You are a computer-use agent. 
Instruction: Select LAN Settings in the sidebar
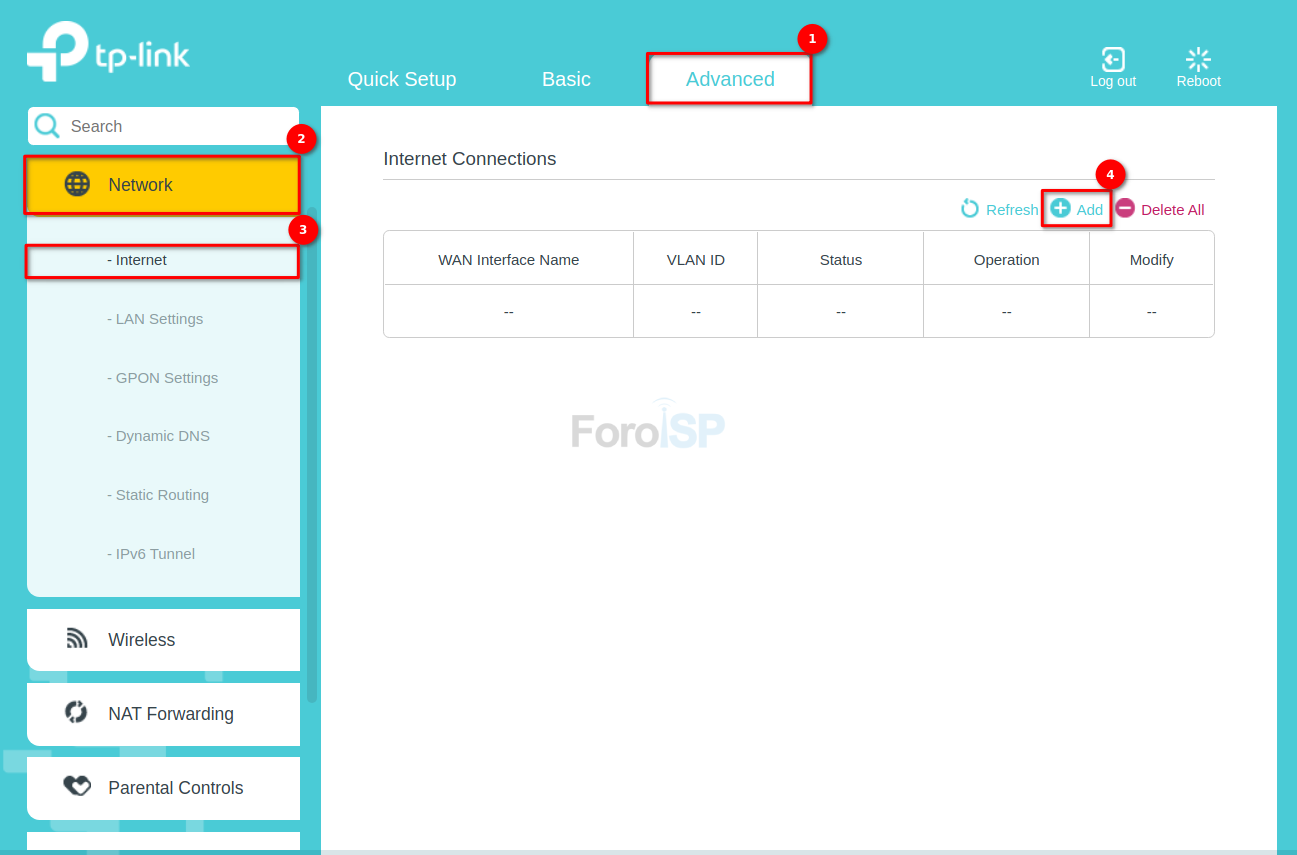(x=159, y=319)
